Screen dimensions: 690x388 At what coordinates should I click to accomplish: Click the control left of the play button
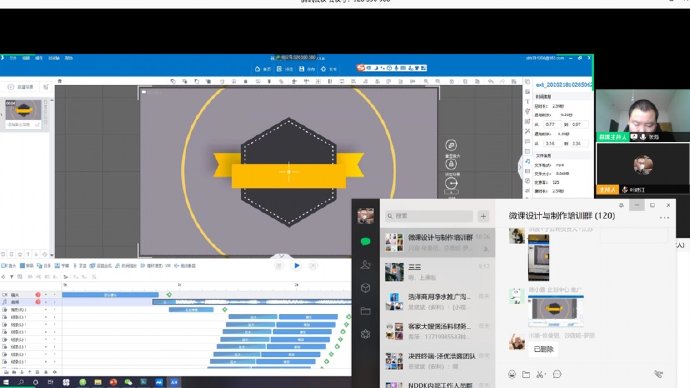click(x=279, y=266)
